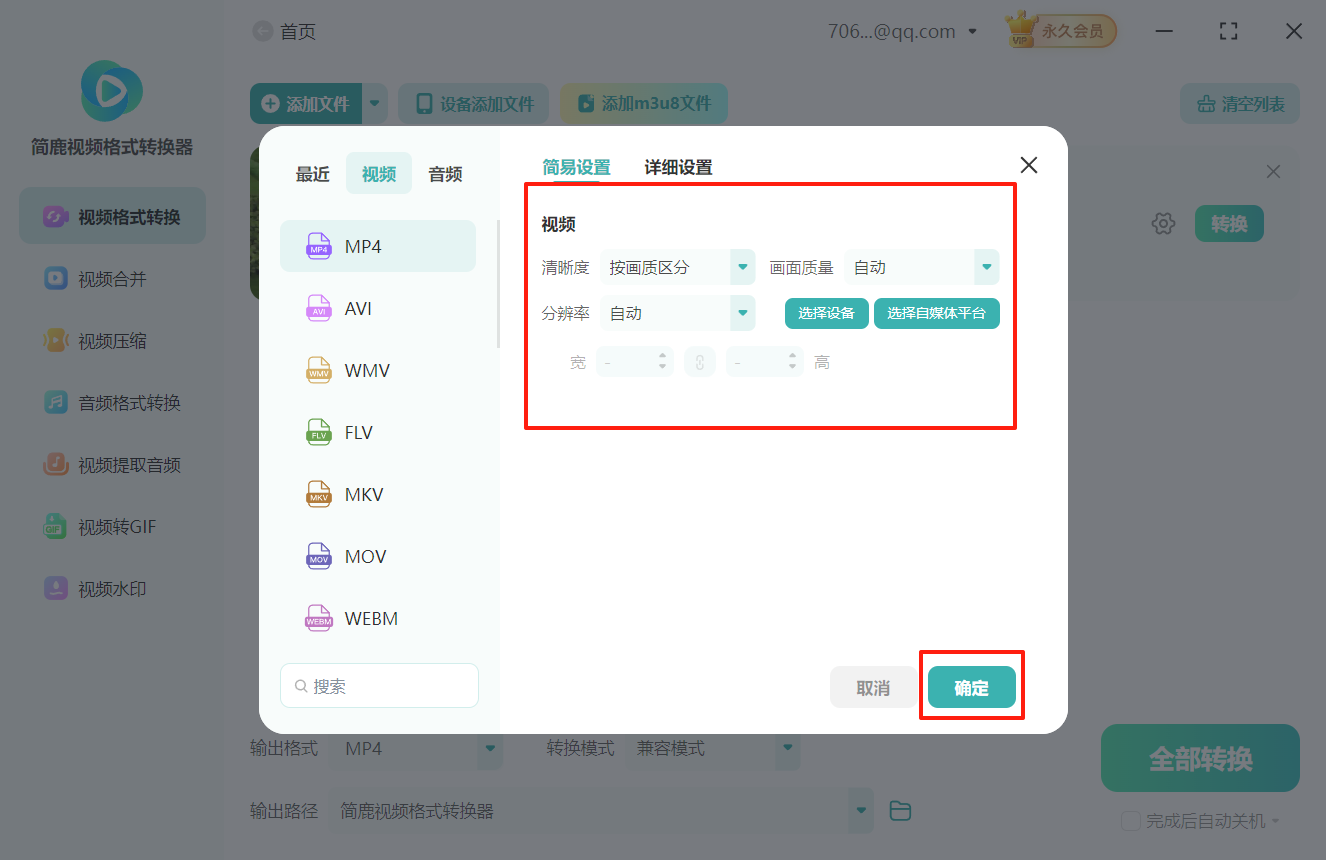
Task: Toggle the aspect ratio link between 宽 and 高
Action: [x=699, y=361]
